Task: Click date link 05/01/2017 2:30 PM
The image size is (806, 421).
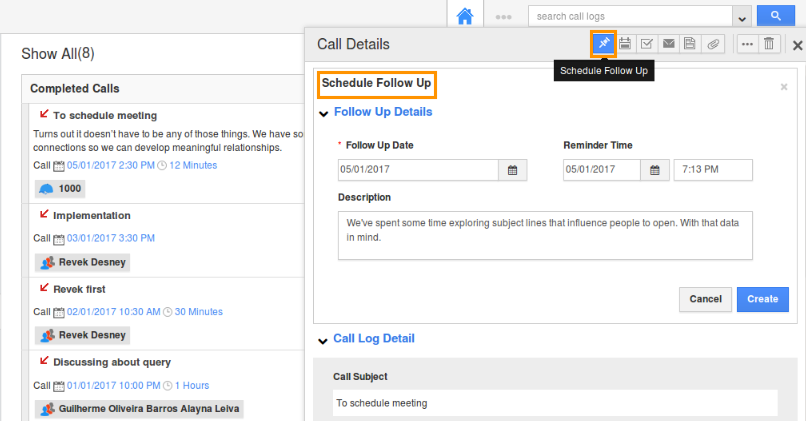Action: [111, 166]
